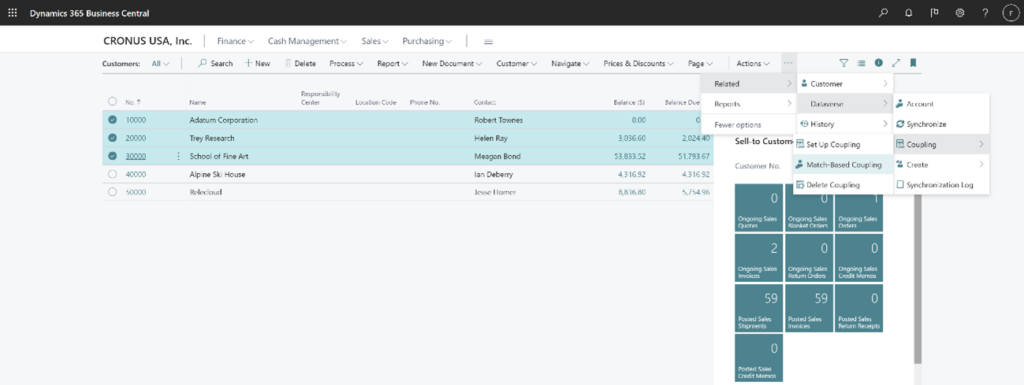Screen dimensions: 1024x385
Task: Open the notifications bell
Action: 908,13
